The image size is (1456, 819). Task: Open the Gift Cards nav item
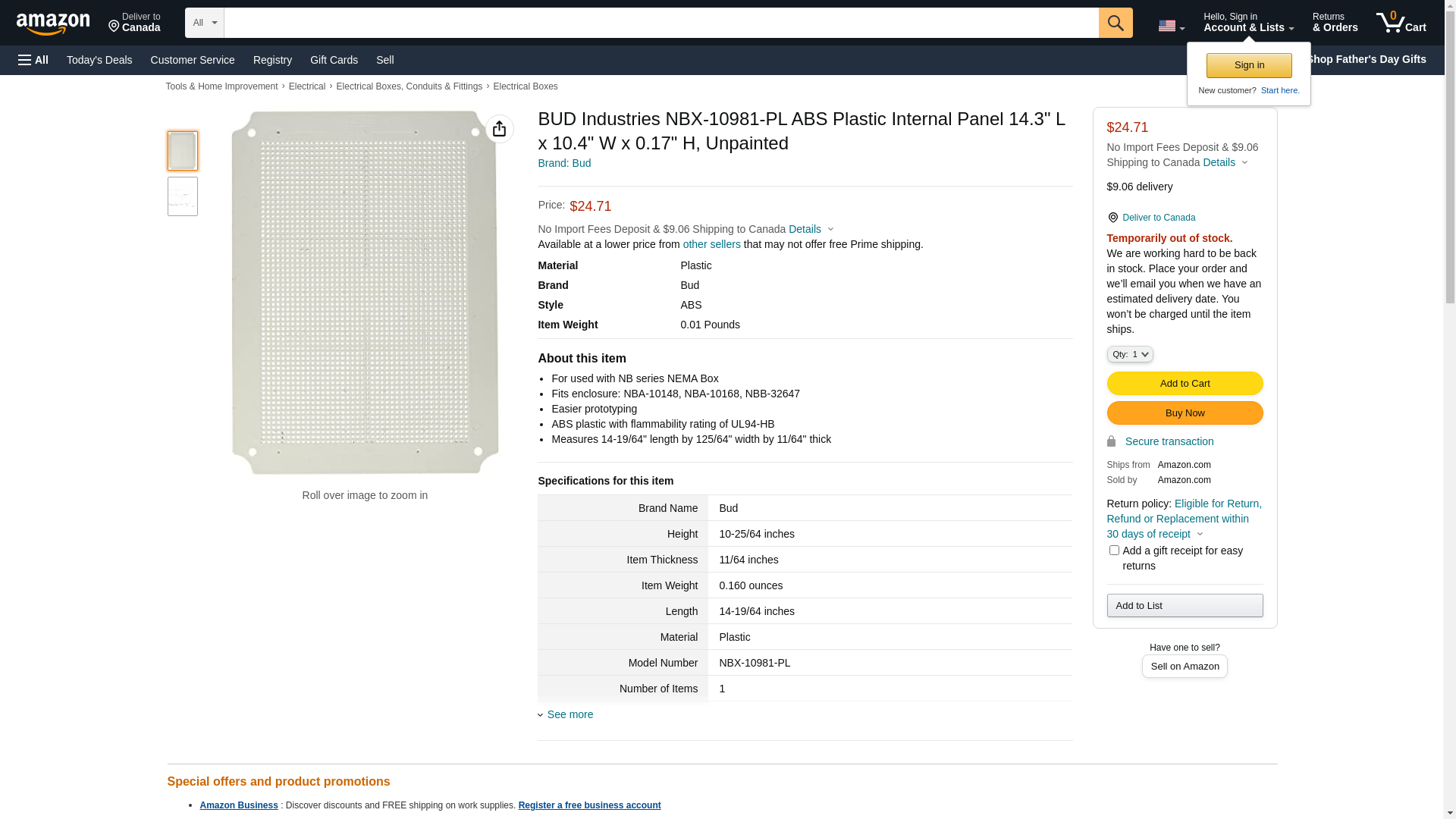(x=334, y=60)
